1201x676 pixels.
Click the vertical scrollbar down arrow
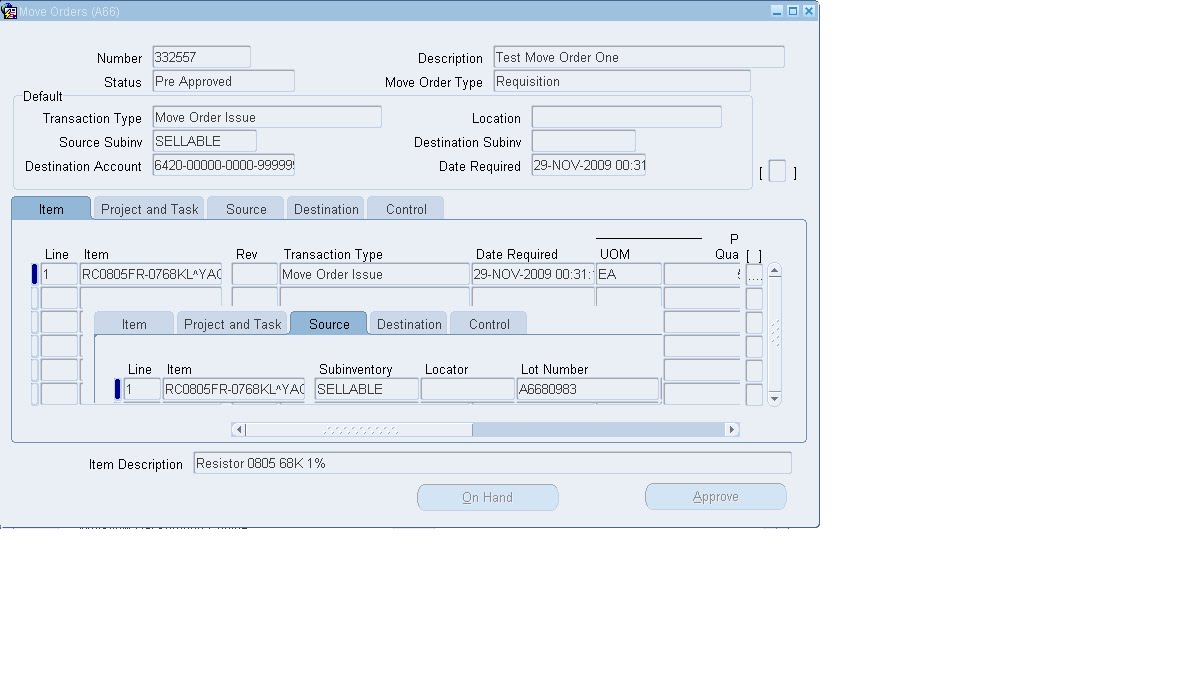pyautogui.click(x=774, y=396)
